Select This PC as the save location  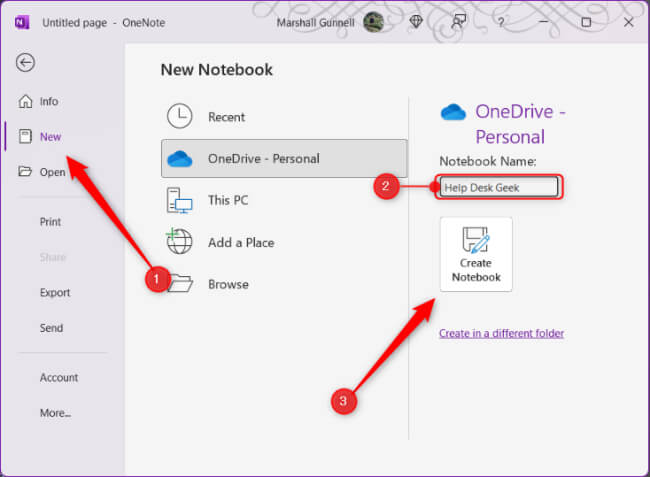[x=228, y=201]
